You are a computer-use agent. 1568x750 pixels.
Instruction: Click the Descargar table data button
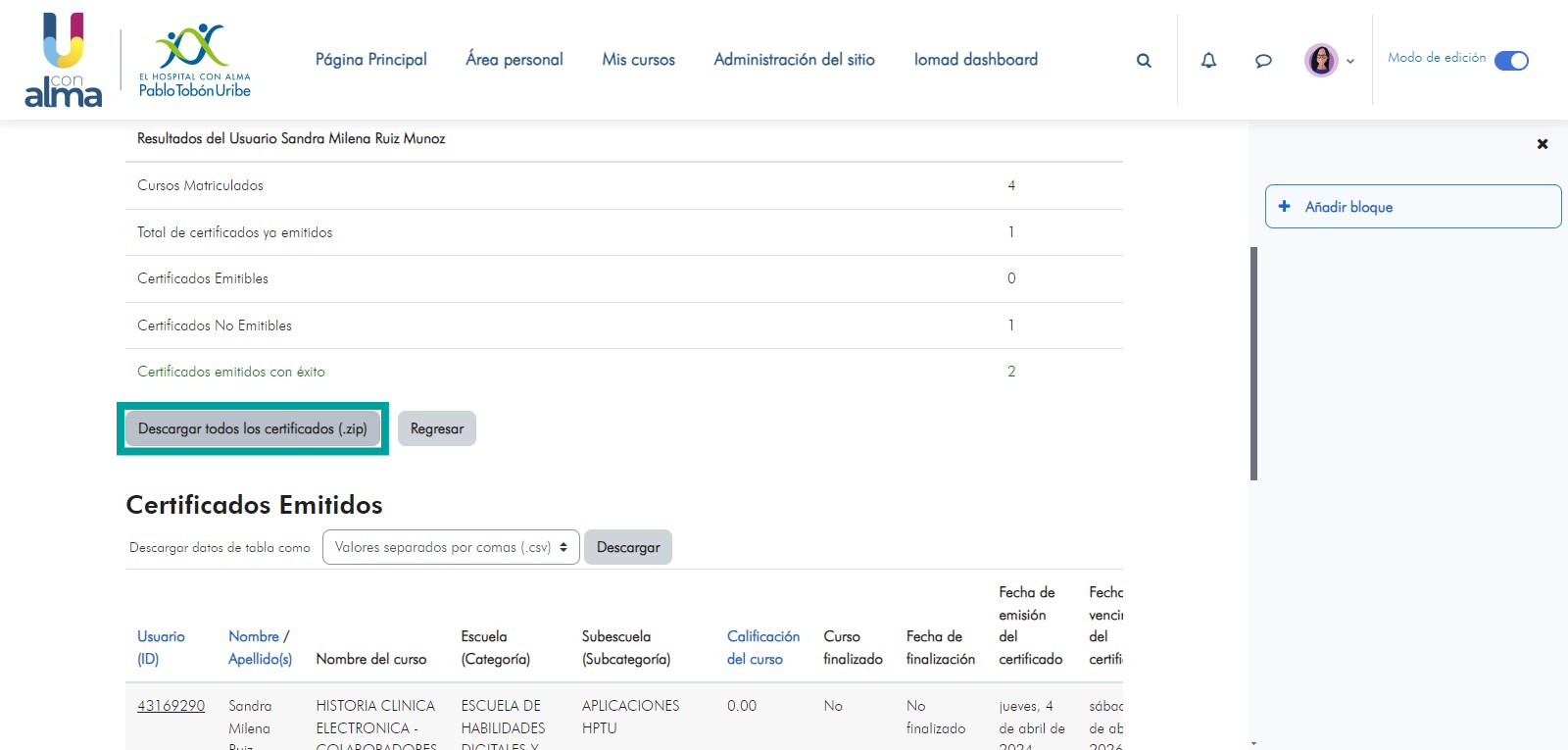click(627, 547)
